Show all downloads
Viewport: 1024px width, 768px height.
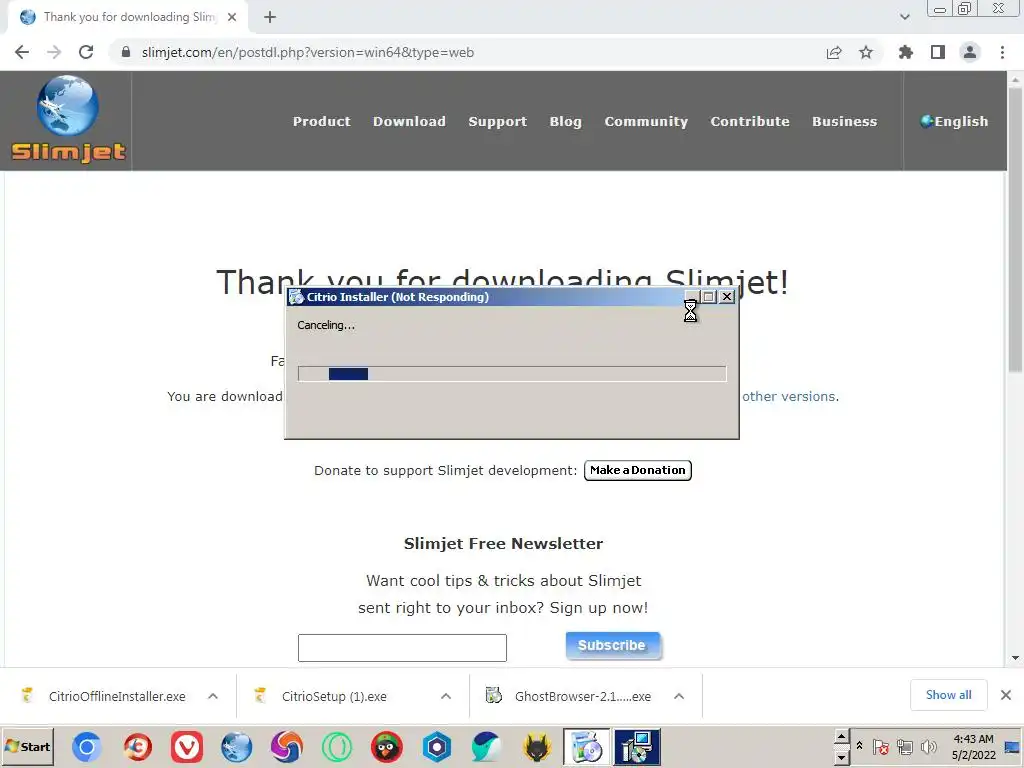point(948,695)
